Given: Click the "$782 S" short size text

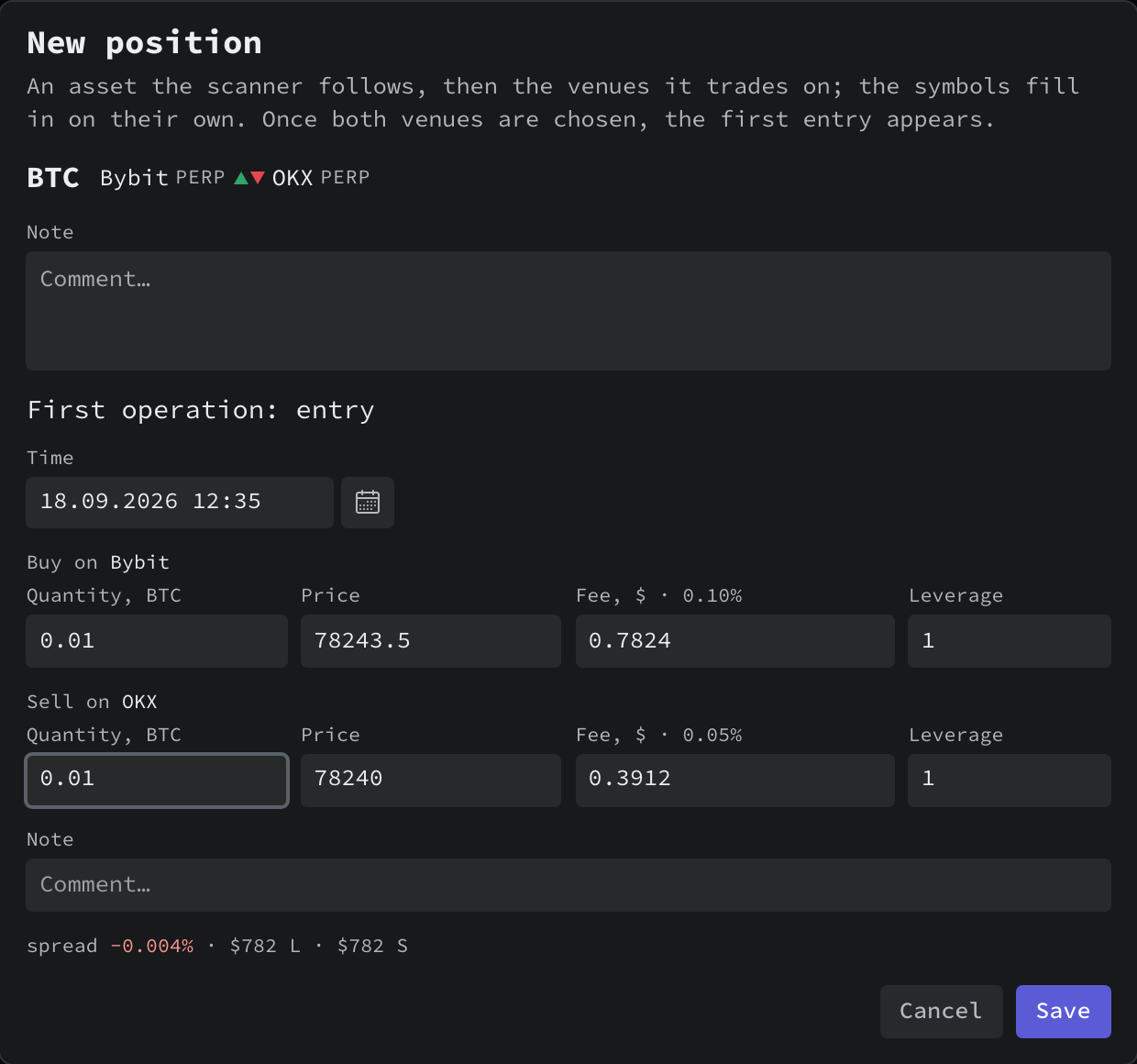Looking at the screenshot, I should coord(372,947).
